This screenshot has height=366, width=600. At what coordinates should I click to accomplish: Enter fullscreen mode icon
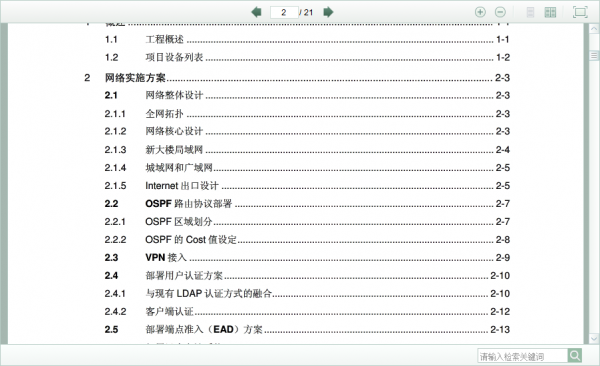click(580, 12)
